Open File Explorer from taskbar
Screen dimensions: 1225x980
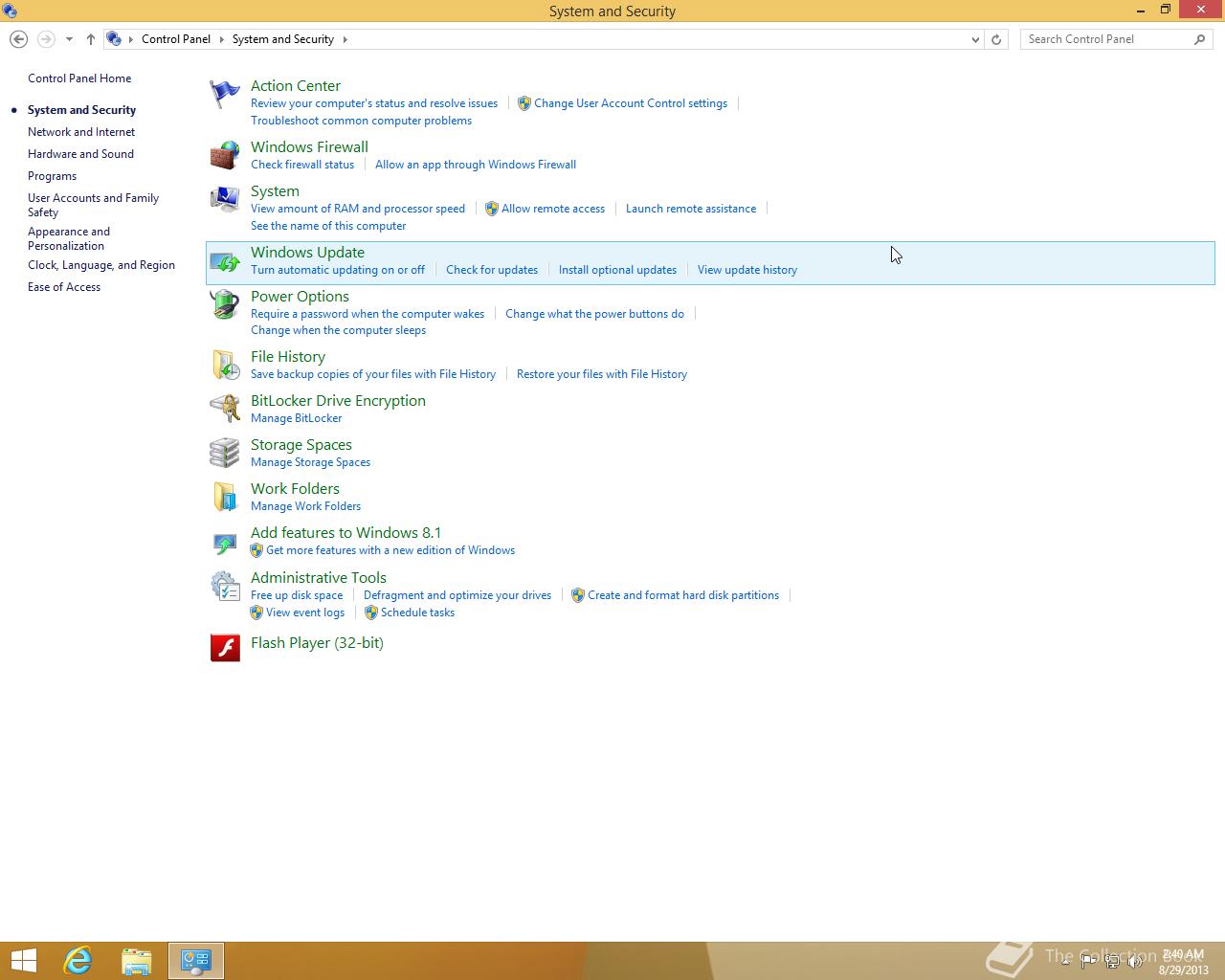pyautogui.click(x=137, y=961)
